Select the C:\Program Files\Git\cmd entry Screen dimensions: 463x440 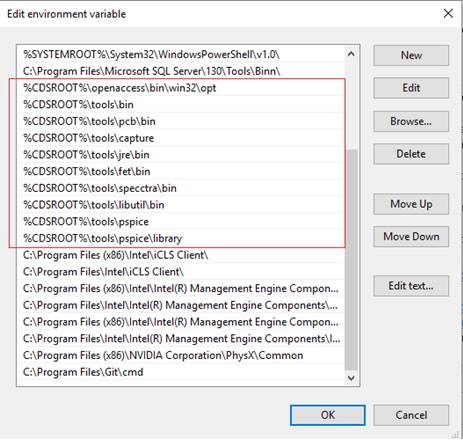coord(180,372)
